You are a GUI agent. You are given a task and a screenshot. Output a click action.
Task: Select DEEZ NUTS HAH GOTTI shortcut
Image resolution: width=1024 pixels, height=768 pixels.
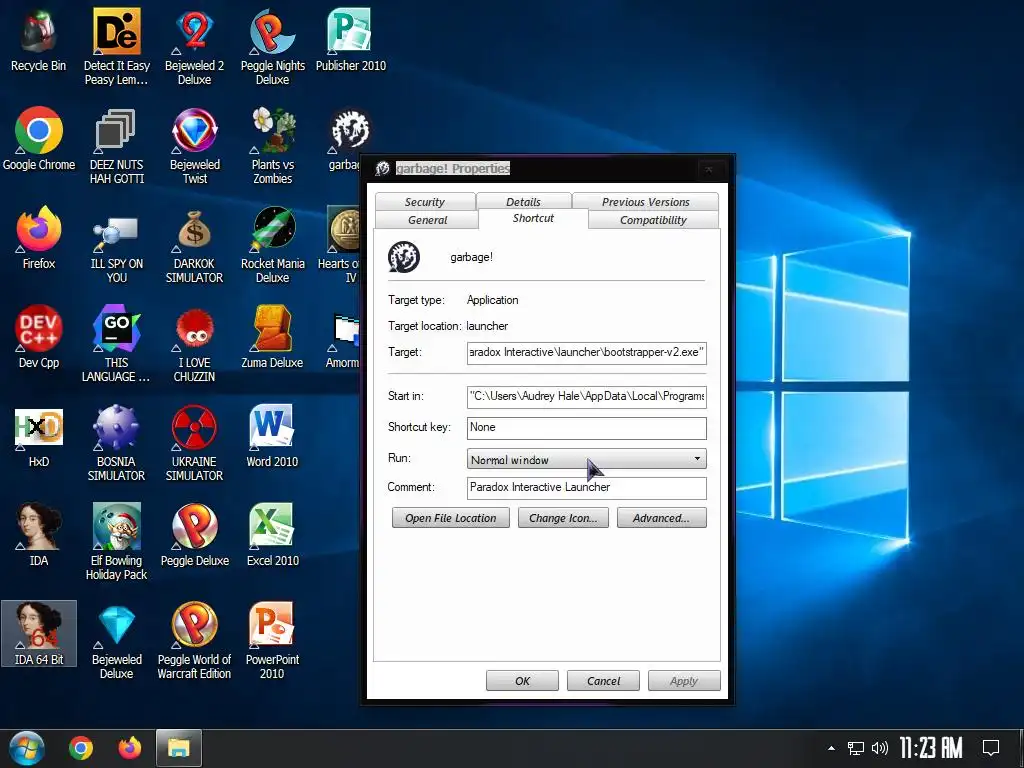116,146
